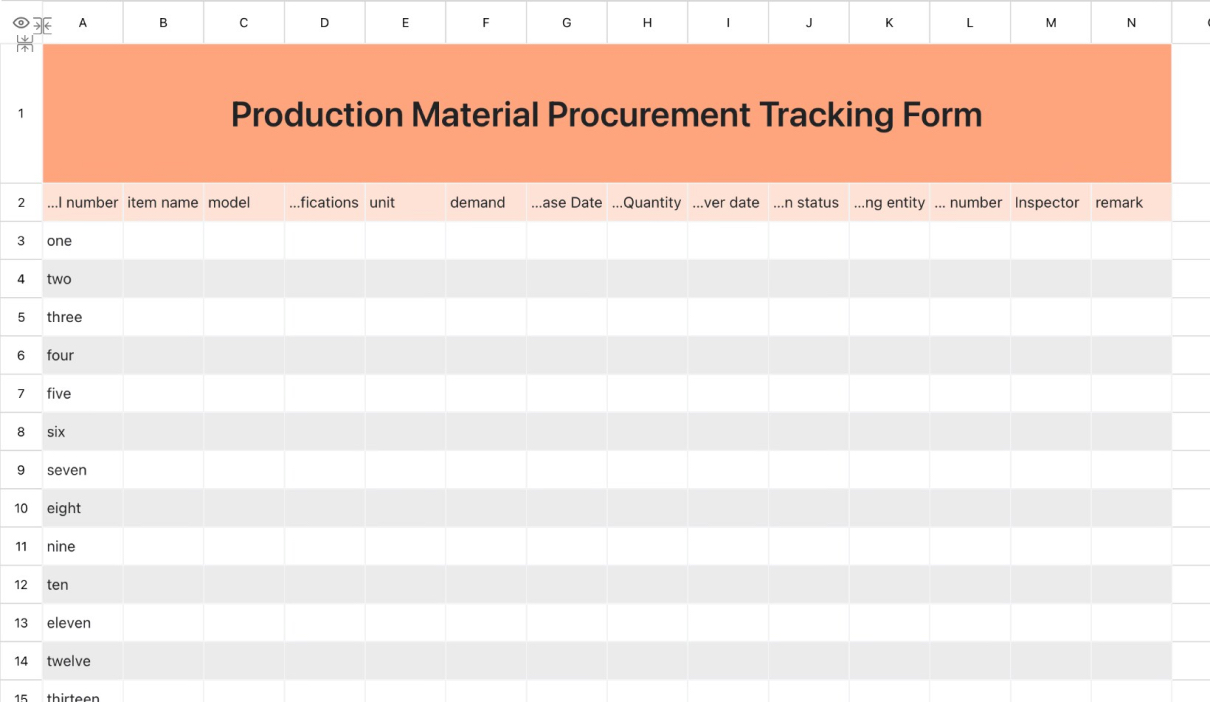Click the '...l number' header cell in column A

tap(83, 202)
